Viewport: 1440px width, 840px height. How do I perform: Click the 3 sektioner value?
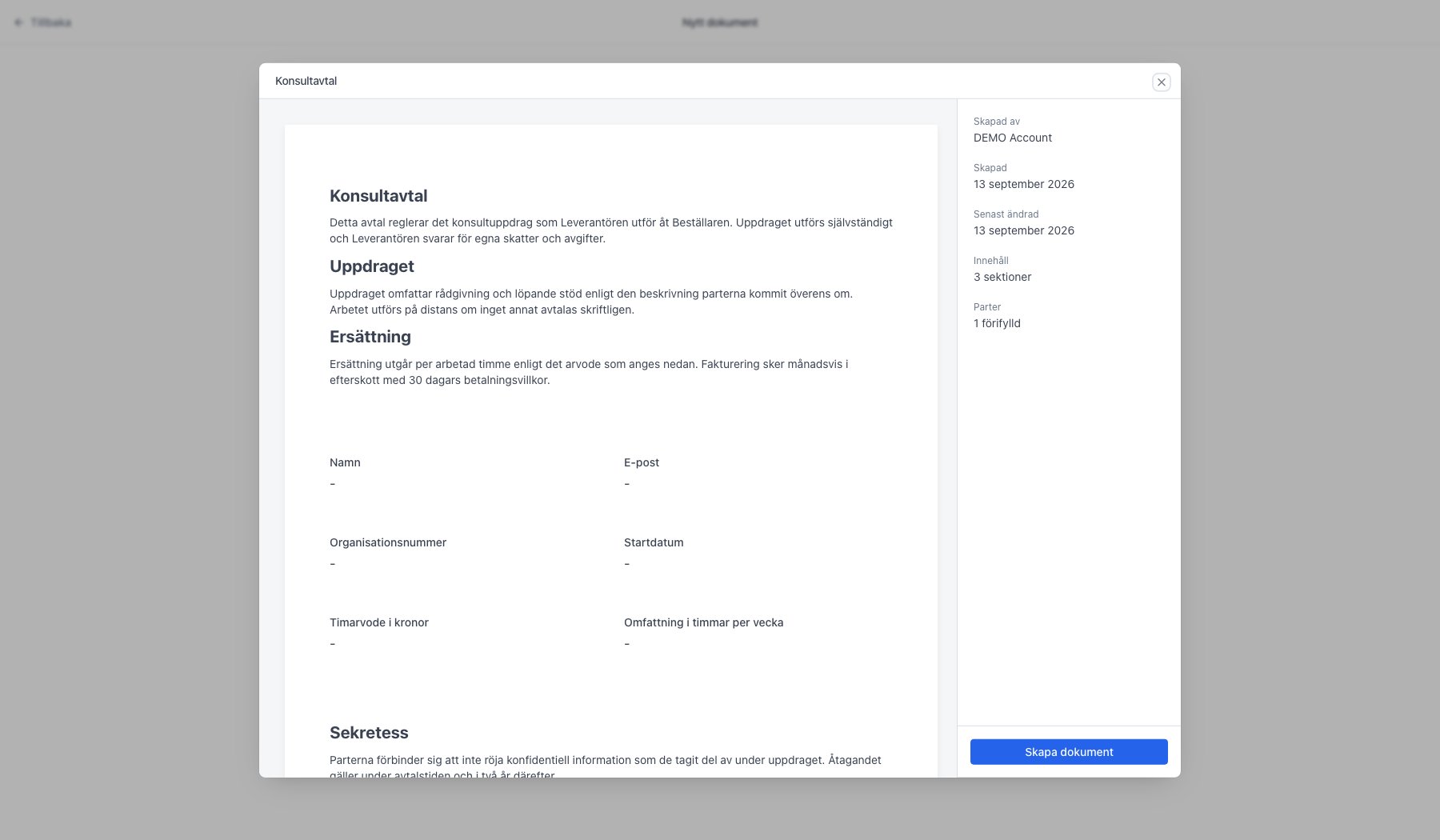click(1002, 277)
